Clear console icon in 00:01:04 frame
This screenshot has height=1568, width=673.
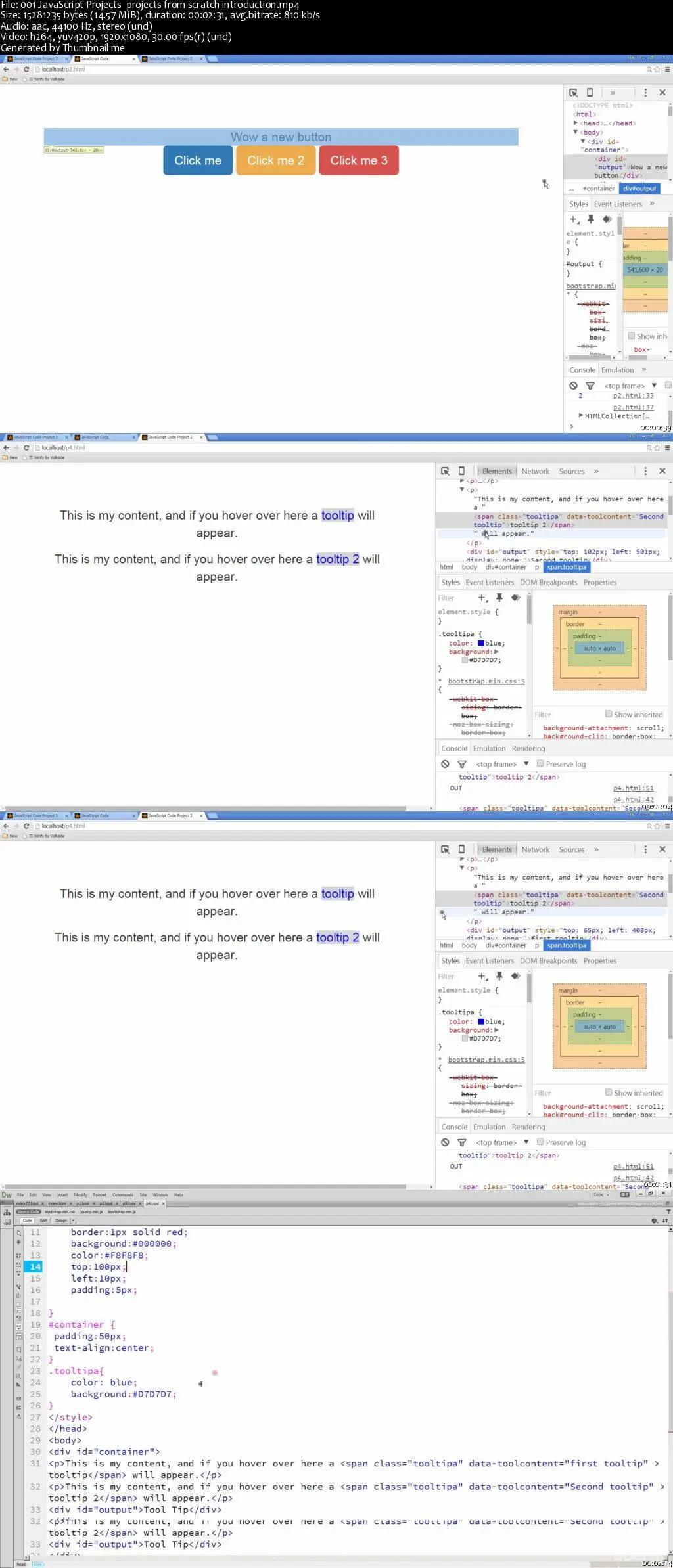(445, 764)
